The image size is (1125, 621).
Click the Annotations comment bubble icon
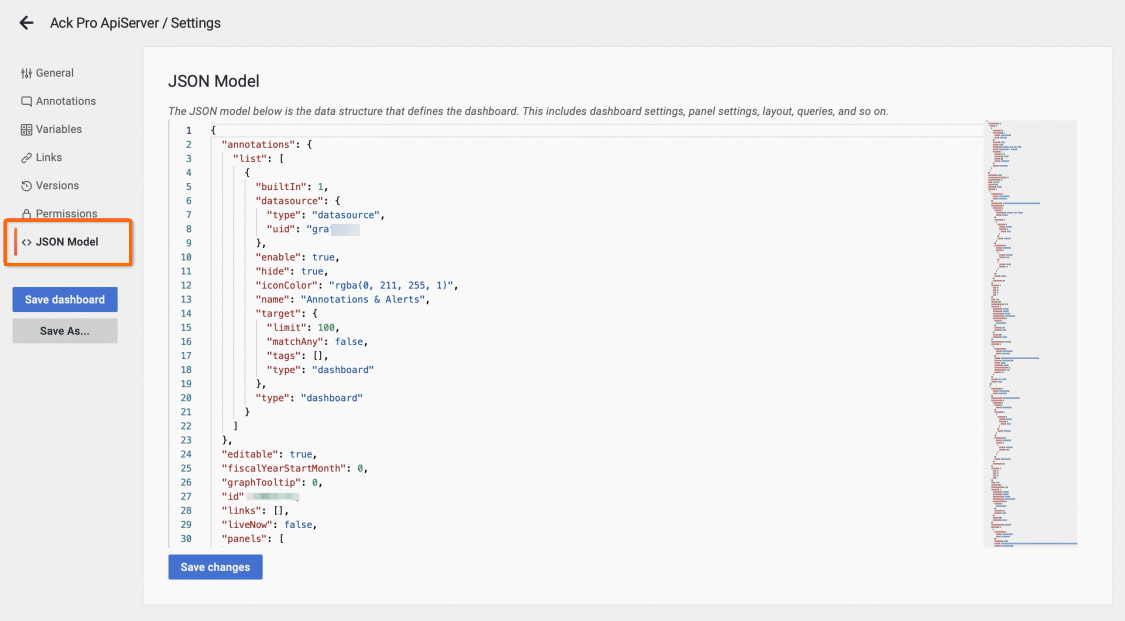click(26, 101)
